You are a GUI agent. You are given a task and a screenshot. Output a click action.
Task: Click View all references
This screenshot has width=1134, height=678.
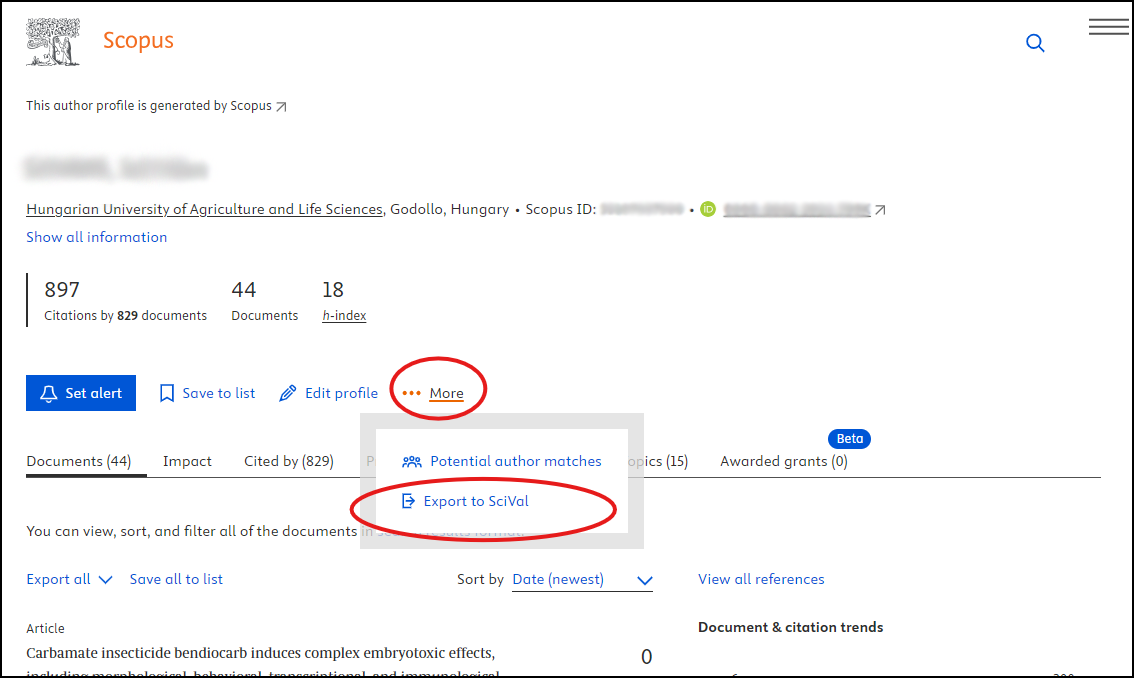(761, 580)
